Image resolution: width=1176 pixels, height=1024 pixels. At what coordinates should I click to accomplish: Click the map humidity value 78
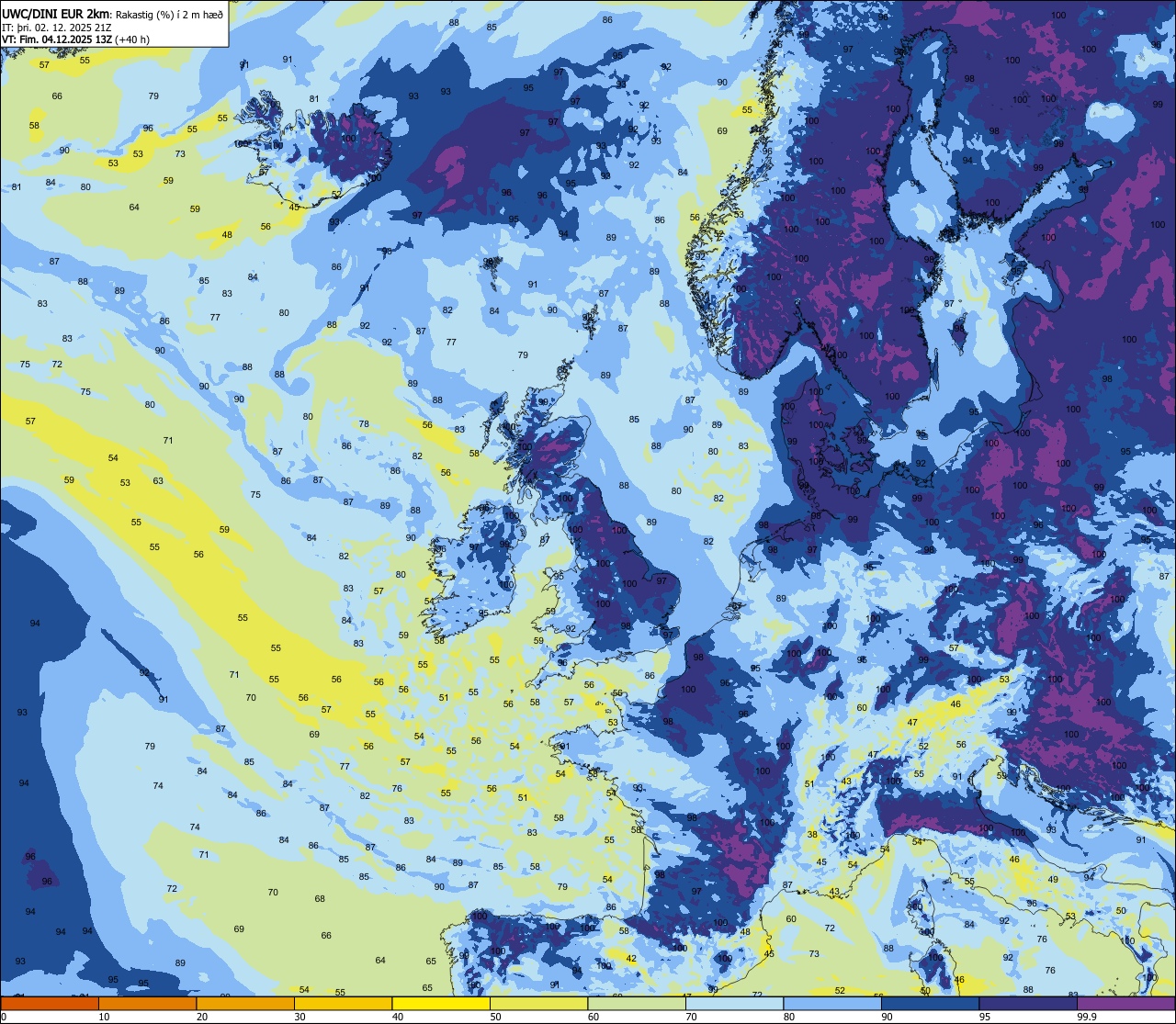click(364, 423)
